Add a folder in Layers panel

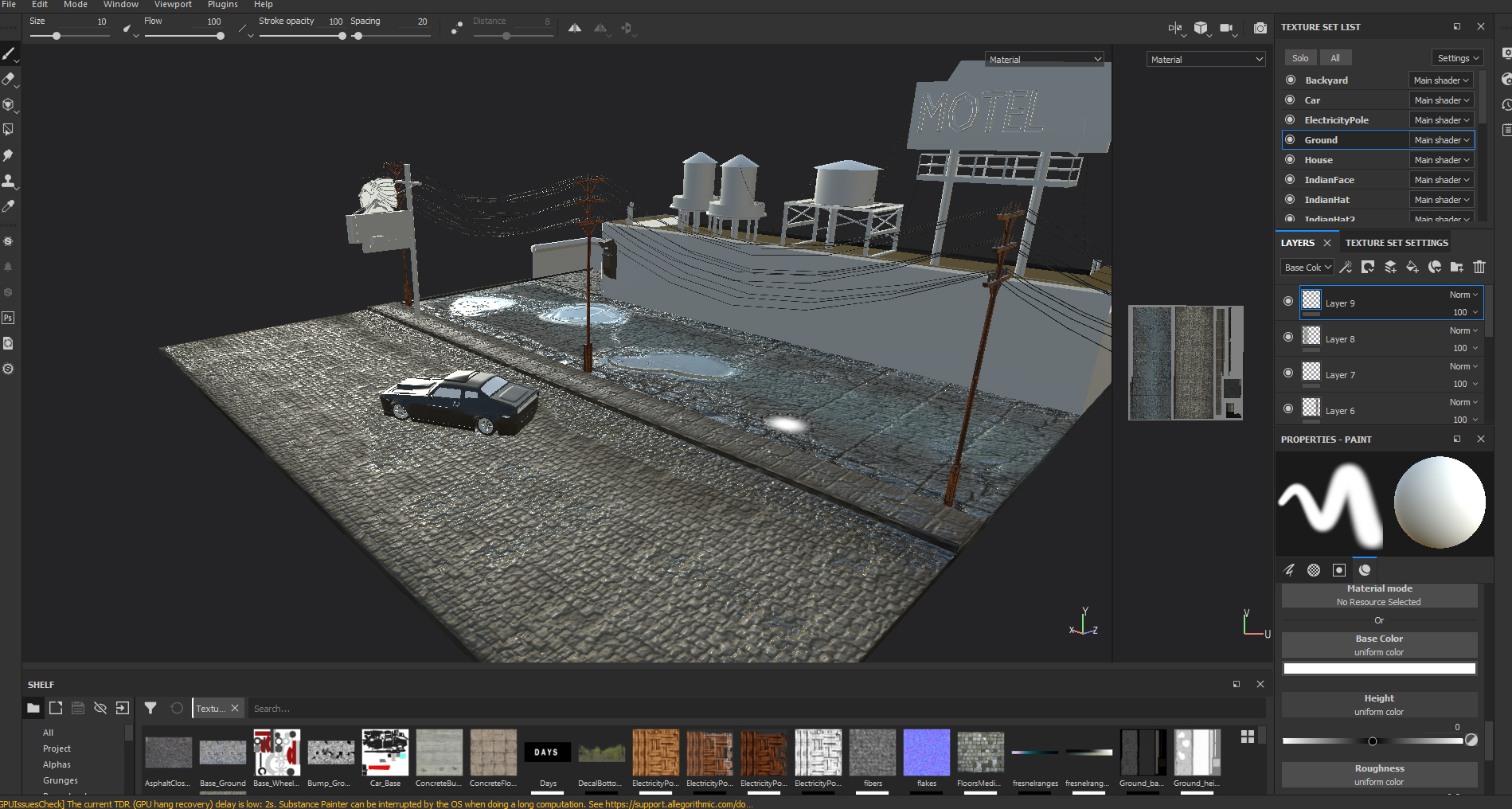1456,268
